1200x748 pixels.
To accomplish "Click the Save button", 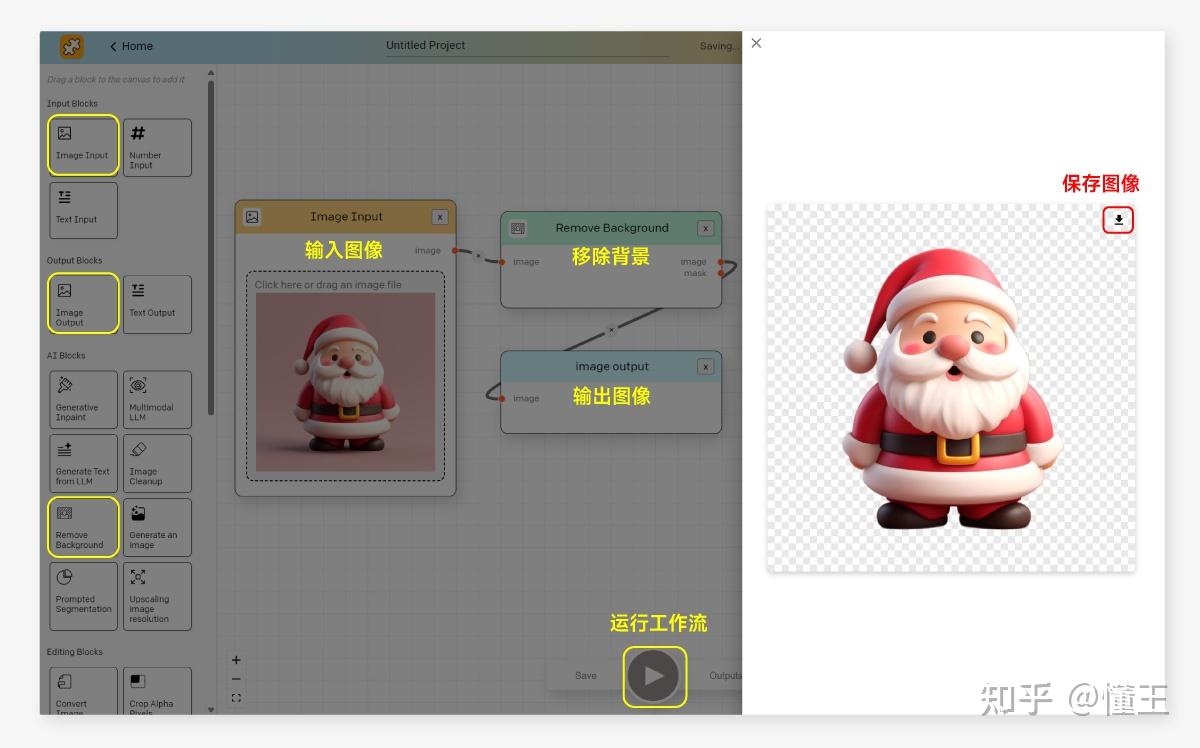I will pos(585,675).
